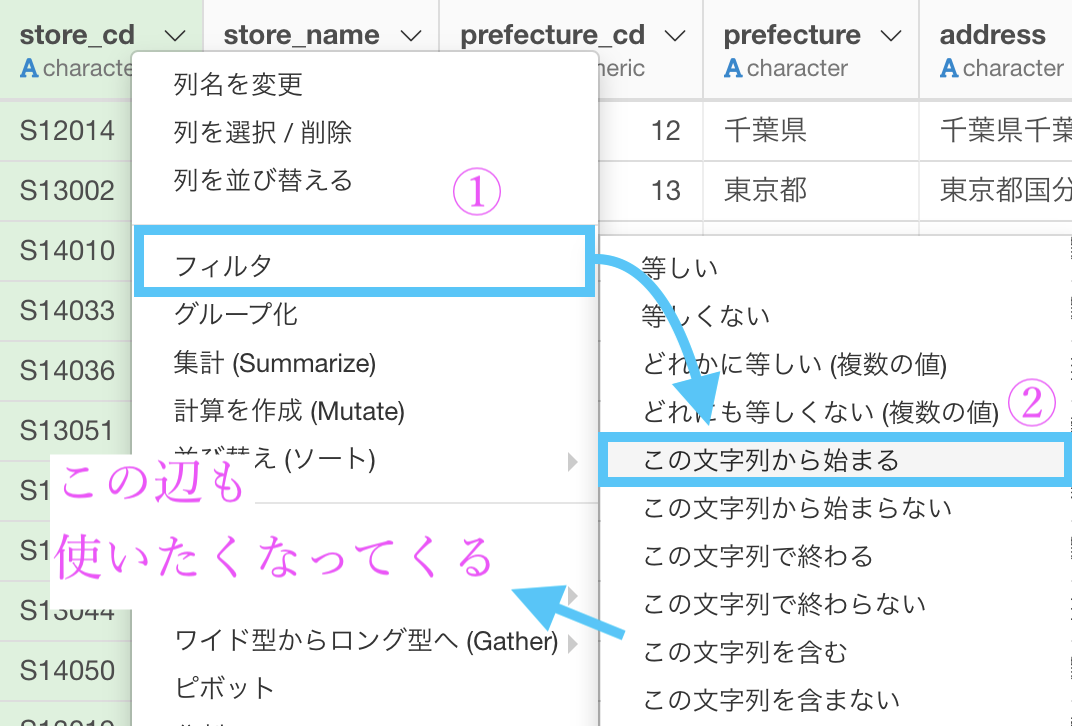Choose グループ化 from the column menu
This screenshot has width=1072, height=726.
pyautogui.click(x=236, y=314)
